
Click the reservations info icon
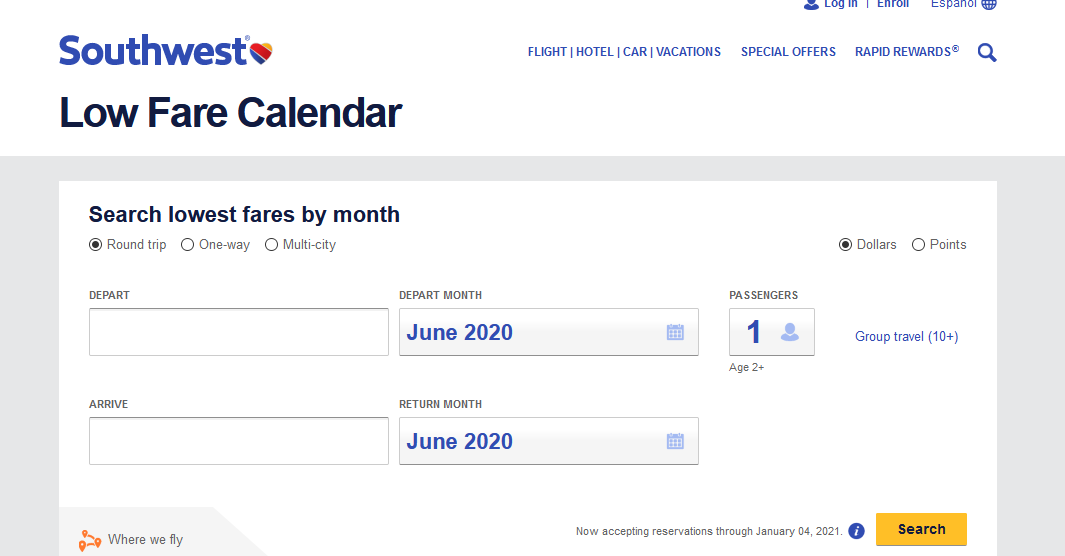(x=856, y=531)
